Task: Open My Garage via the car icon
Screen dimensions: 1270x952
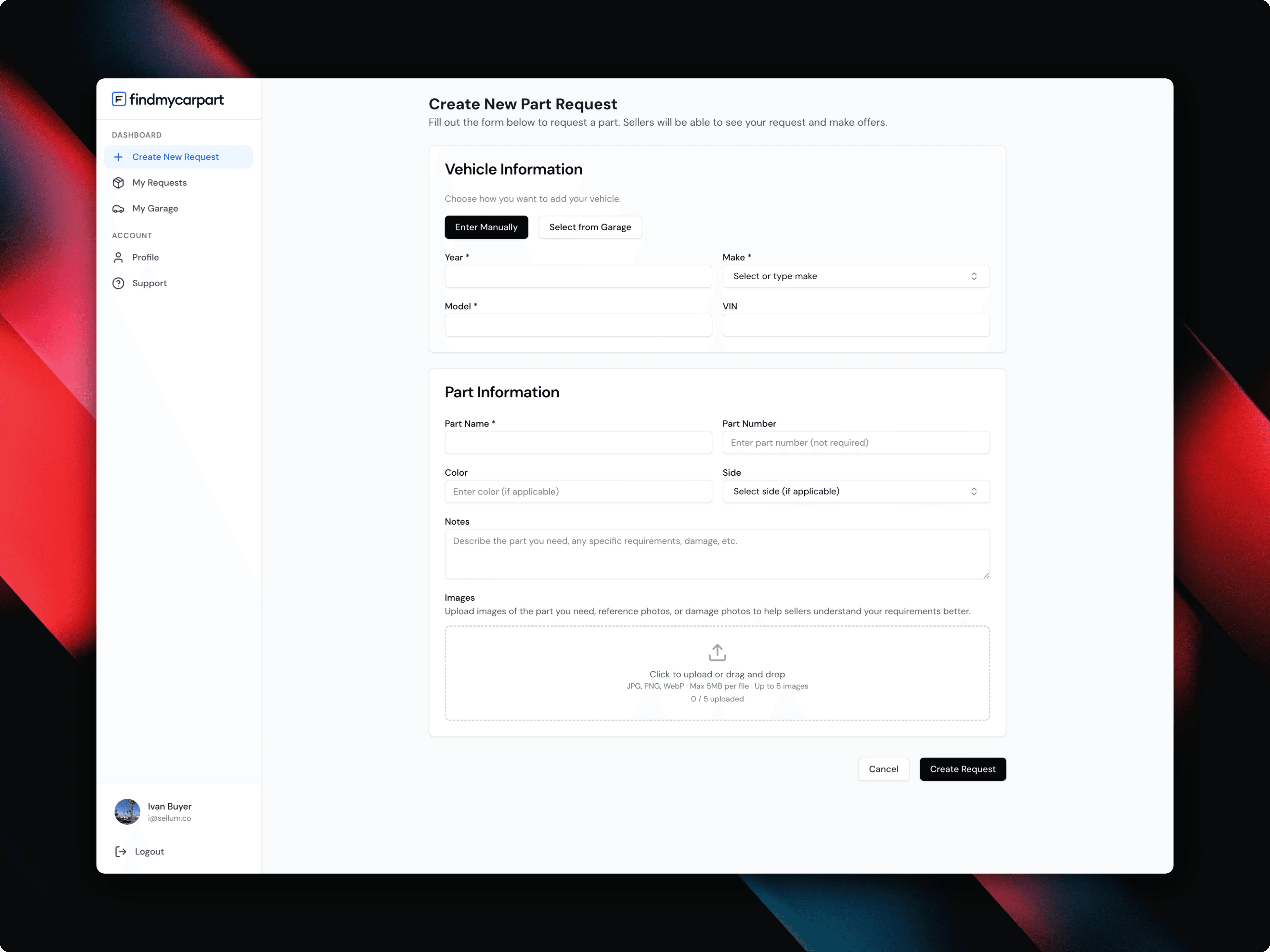Action: coord(118,208)
